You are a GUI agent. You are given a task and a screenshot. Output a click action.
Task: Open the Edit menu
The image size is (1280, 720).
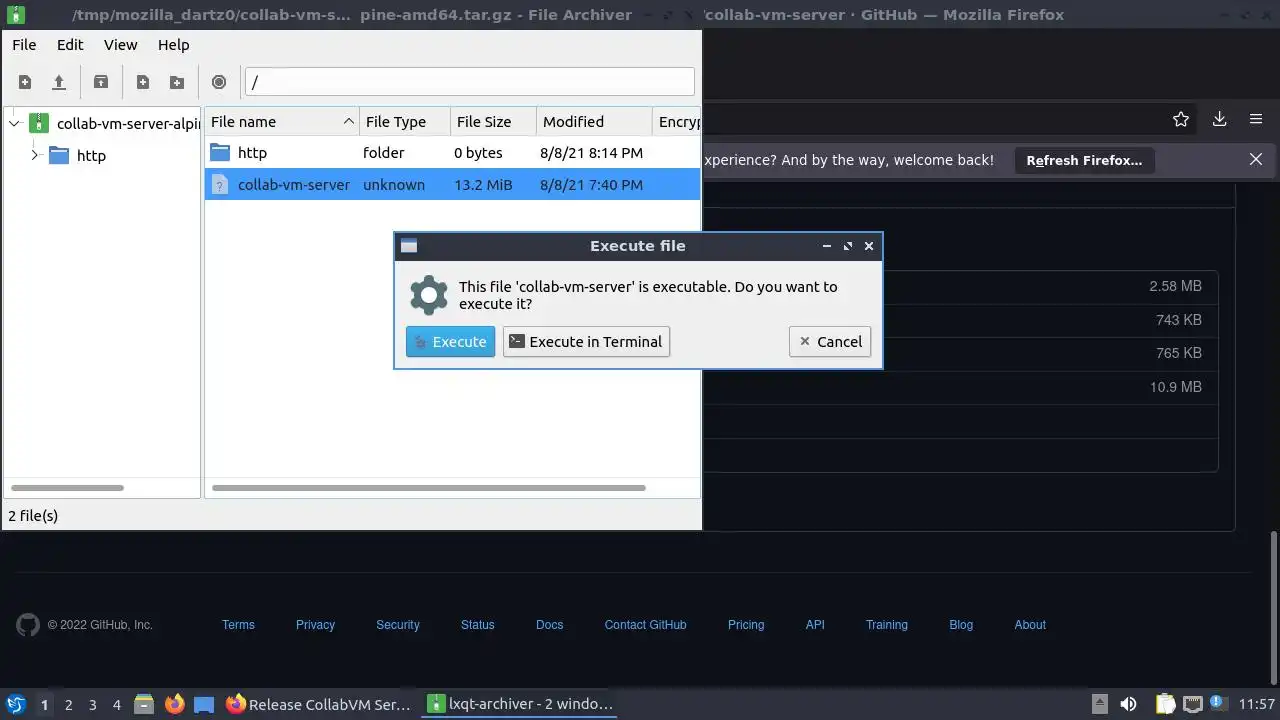click(70, 45)
